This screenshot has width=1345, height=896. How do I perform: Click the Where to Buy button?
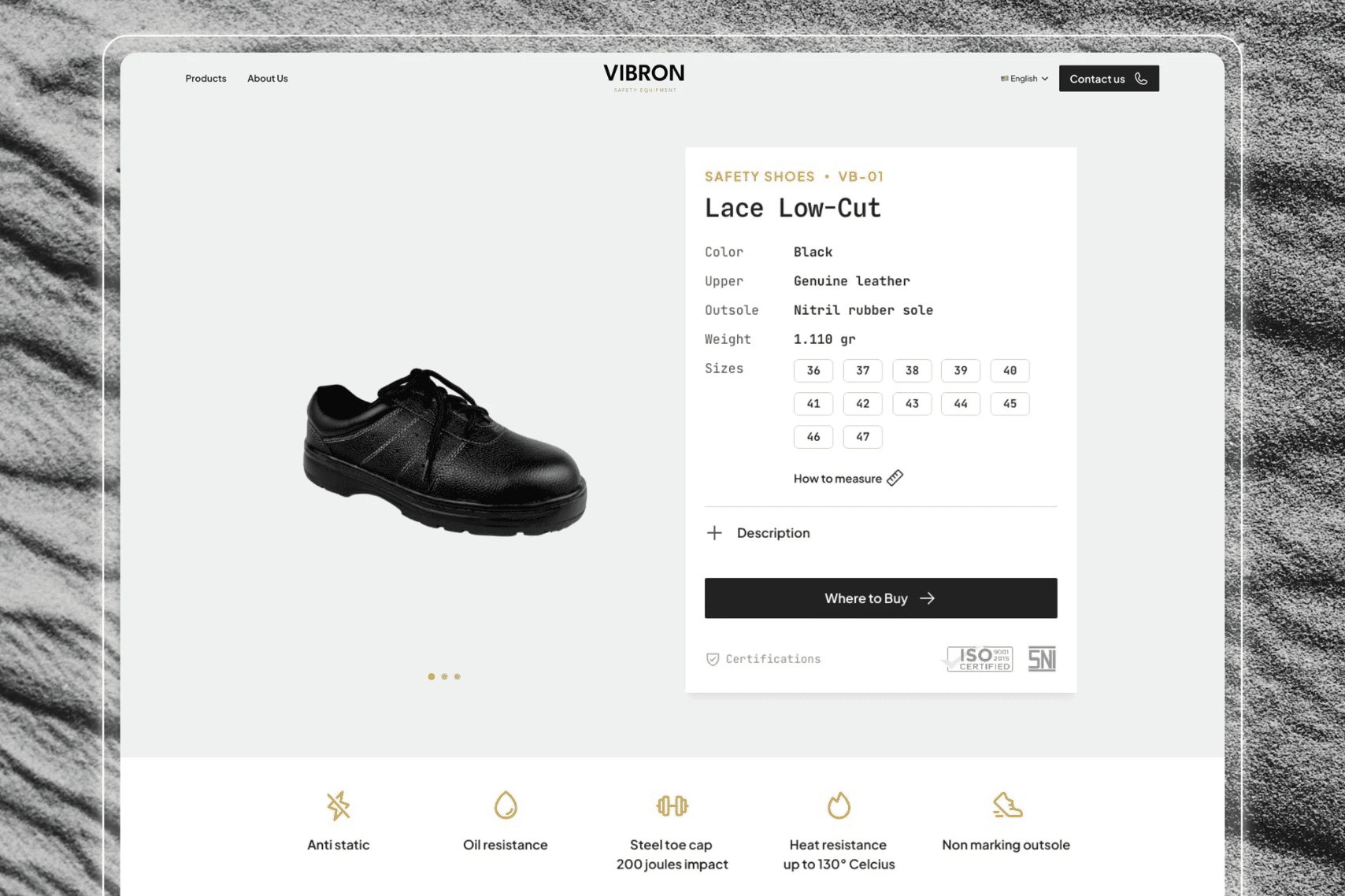pyautogui.click(x=880, y=598)
